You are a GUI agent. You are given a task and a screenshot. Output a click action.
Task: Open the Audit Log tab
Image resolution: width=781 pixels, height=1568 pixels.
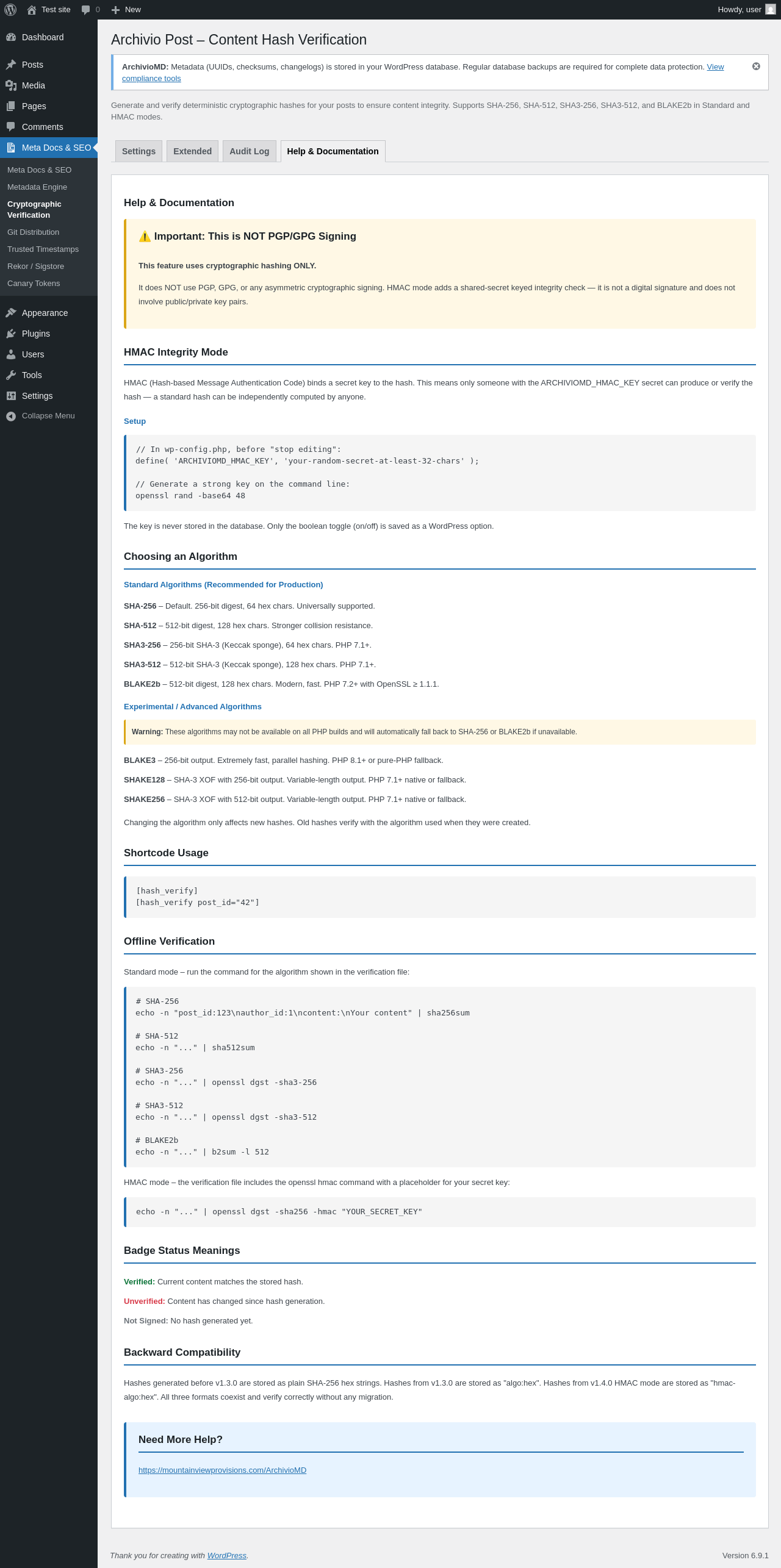[249, 151]
